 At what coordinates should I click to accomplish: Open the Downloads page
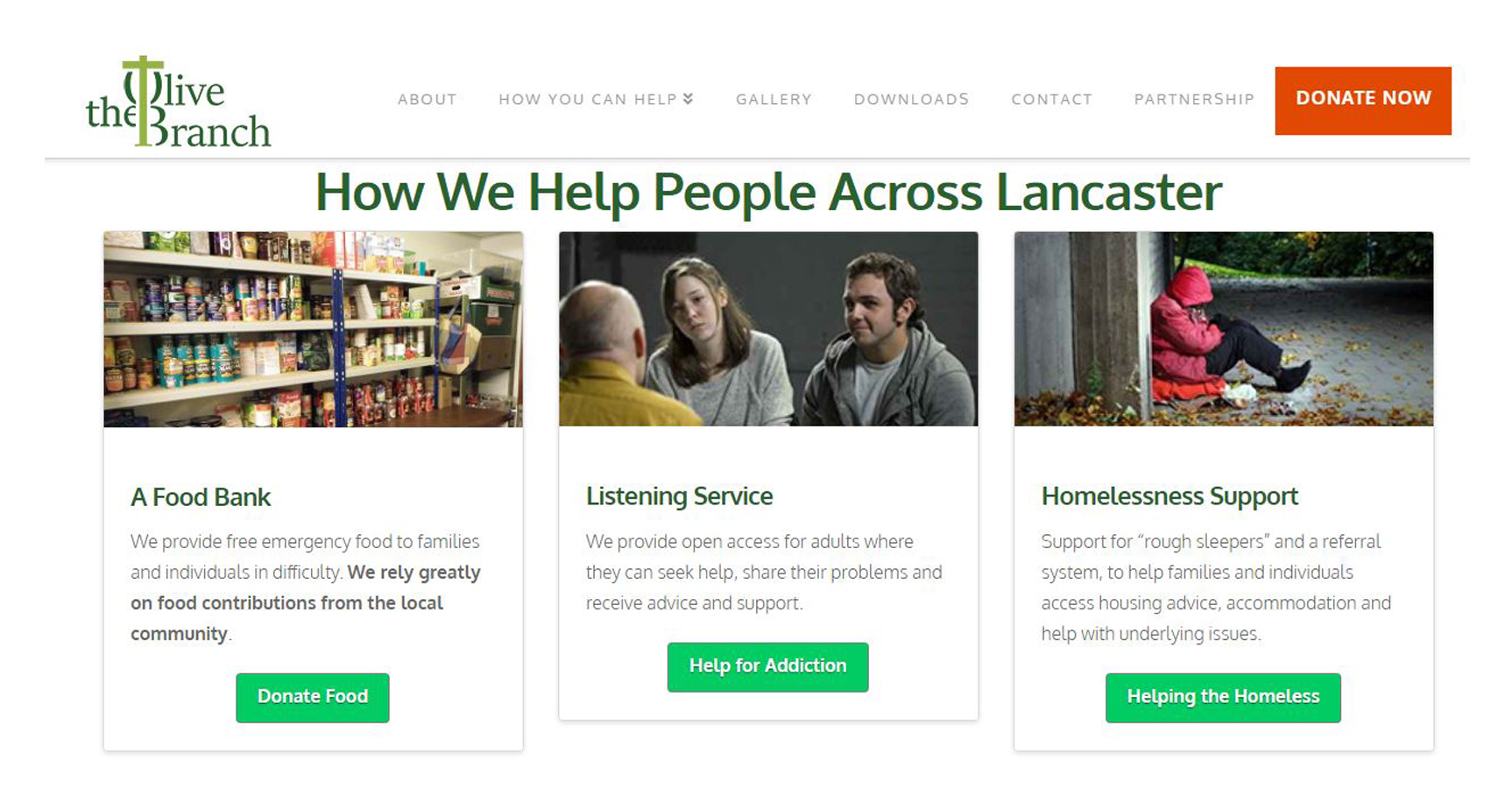(x=911, y=100)
